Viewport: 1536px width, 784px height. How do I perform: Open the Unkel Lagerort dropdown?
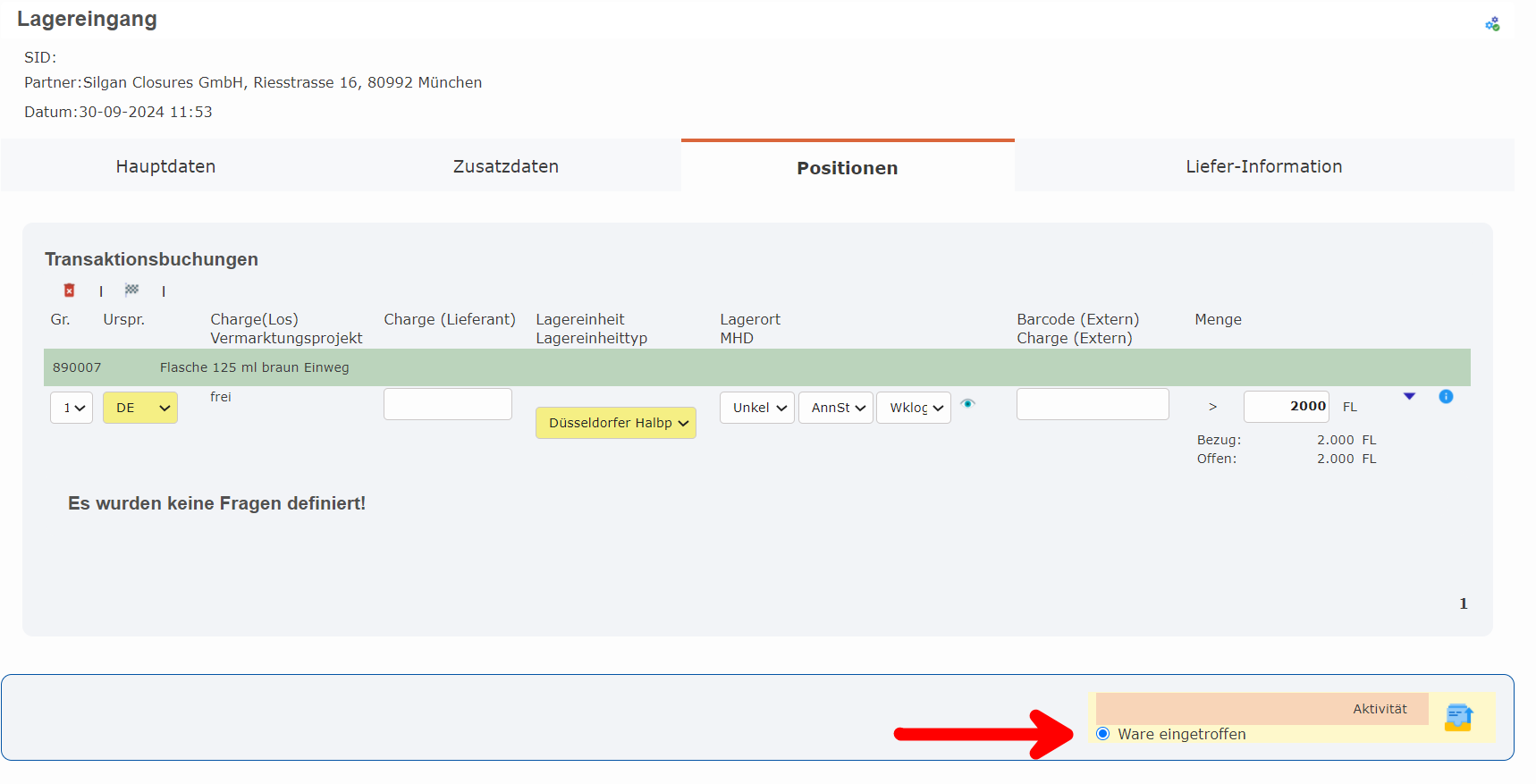coord(757,408)
